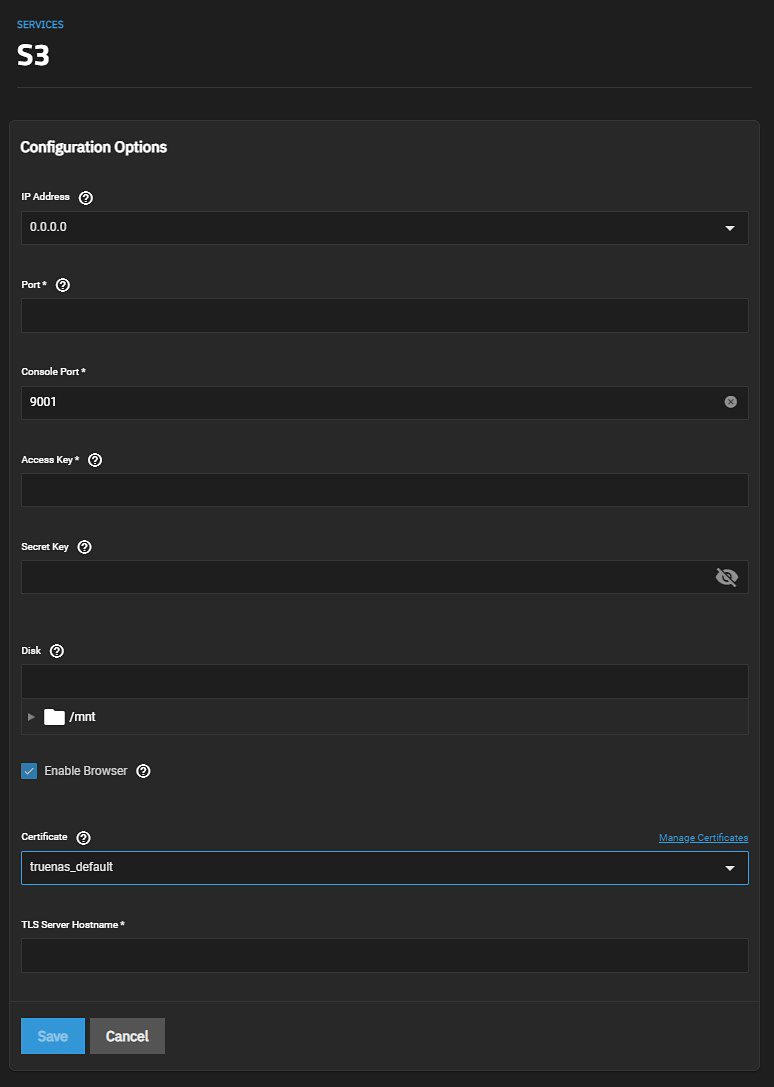Open the Certificate dropdown truenas_default
Image resolution: width=774 pixels, height=1087 pixels.
385,868
